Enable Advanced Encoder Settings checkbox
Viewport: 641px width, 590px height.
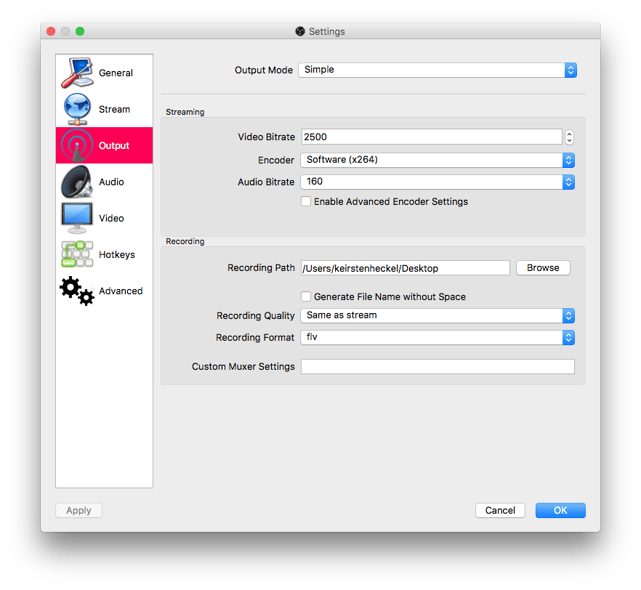[306, 202]
